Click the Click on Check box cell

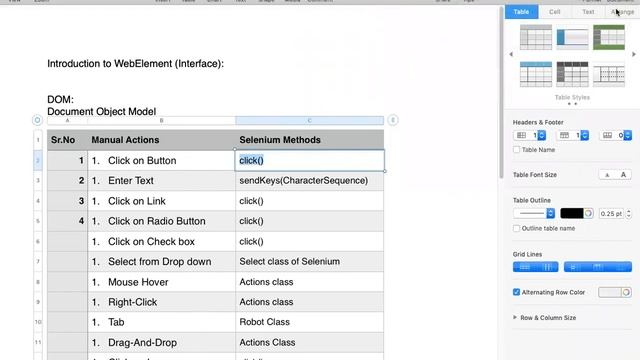[161, 242]
